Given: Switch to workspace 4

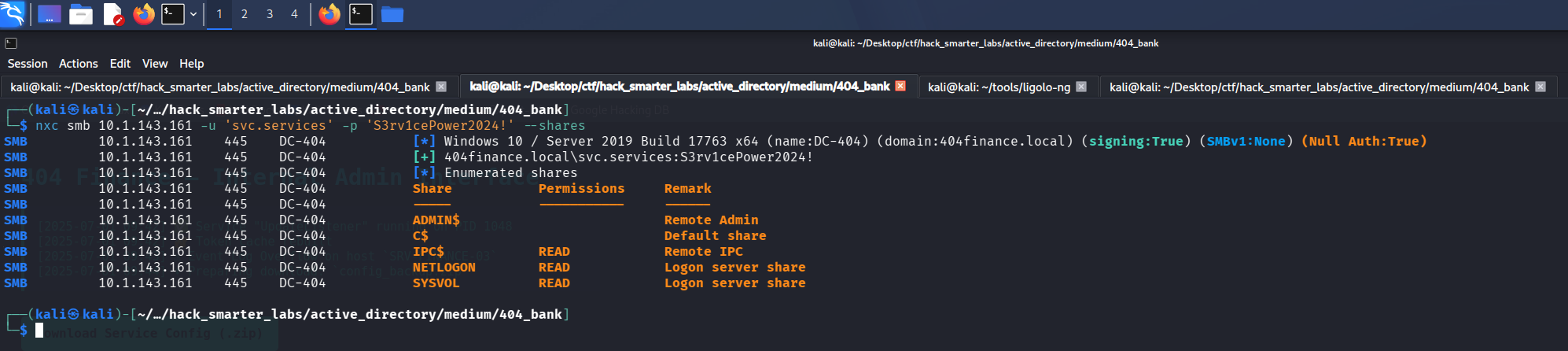Looking at the screenshot, I should [x=295, y=13].
